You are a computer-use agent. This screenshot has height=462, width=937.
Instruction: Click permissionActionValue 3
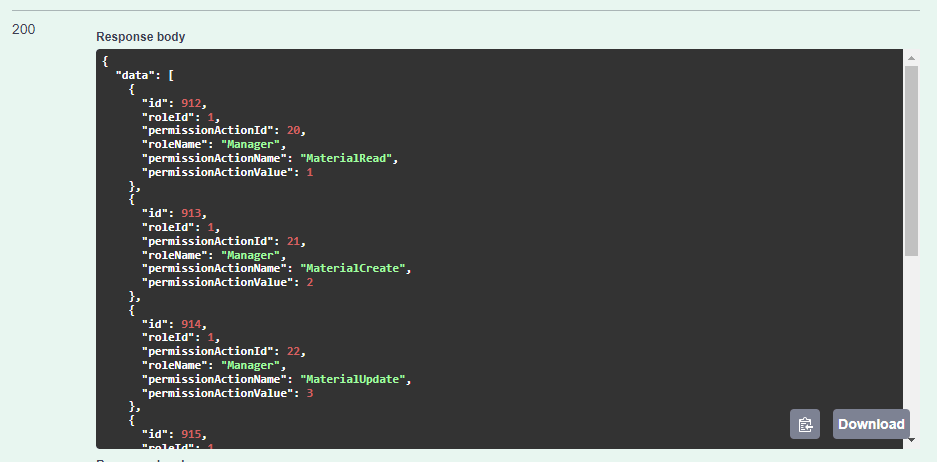(310, 393)
